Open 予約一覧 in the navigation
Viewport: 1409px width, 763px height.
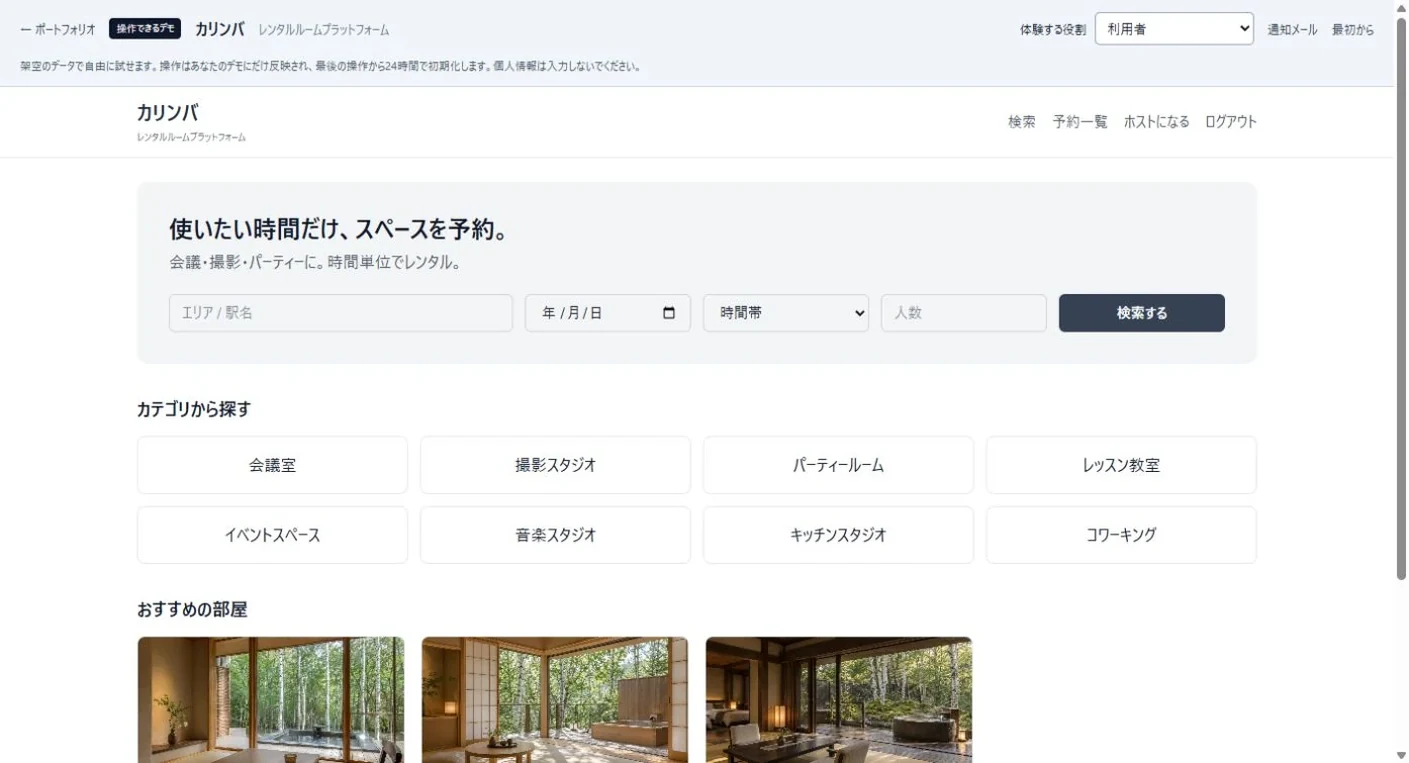[x=1080, y=122]
